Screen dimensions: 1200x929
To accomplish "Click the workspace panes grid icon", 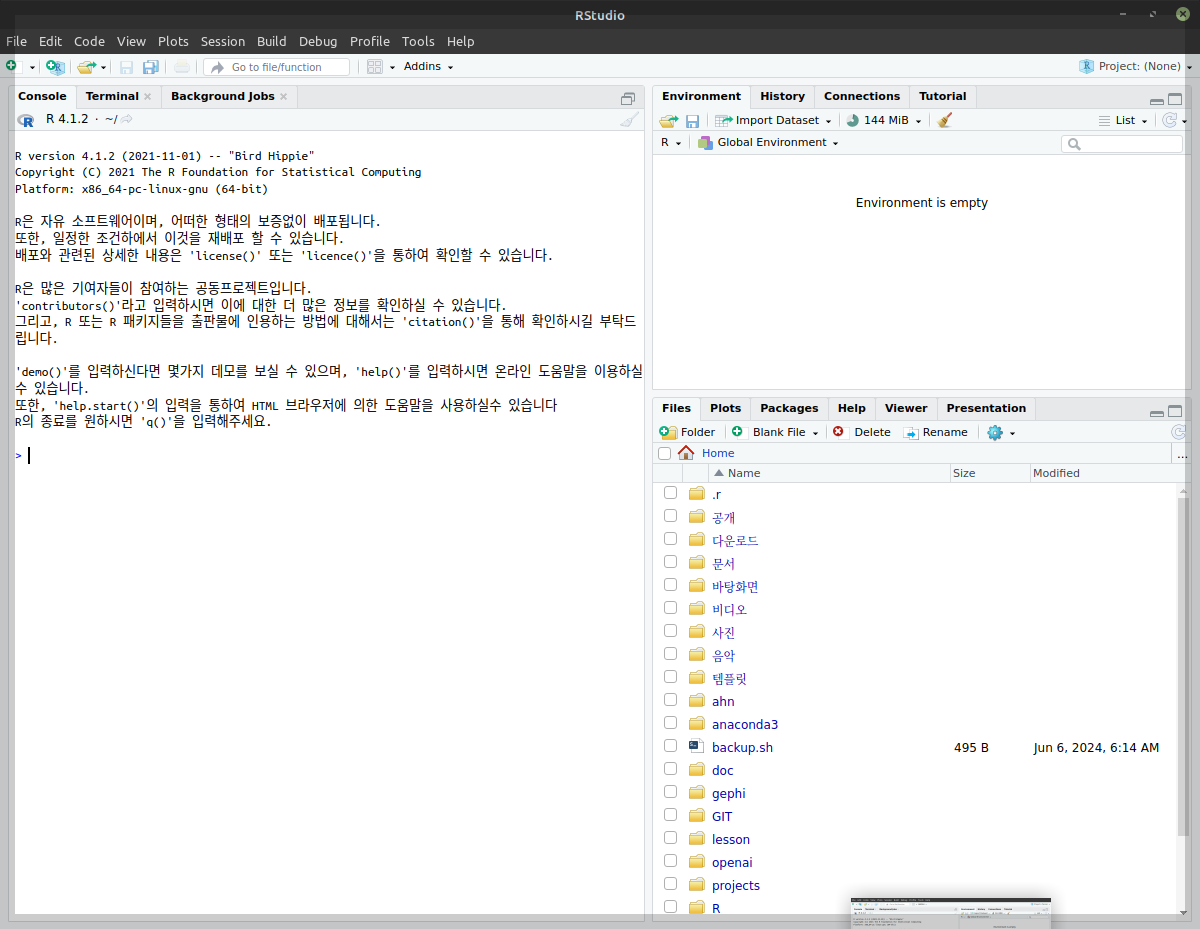I will [x=375, y=67].
